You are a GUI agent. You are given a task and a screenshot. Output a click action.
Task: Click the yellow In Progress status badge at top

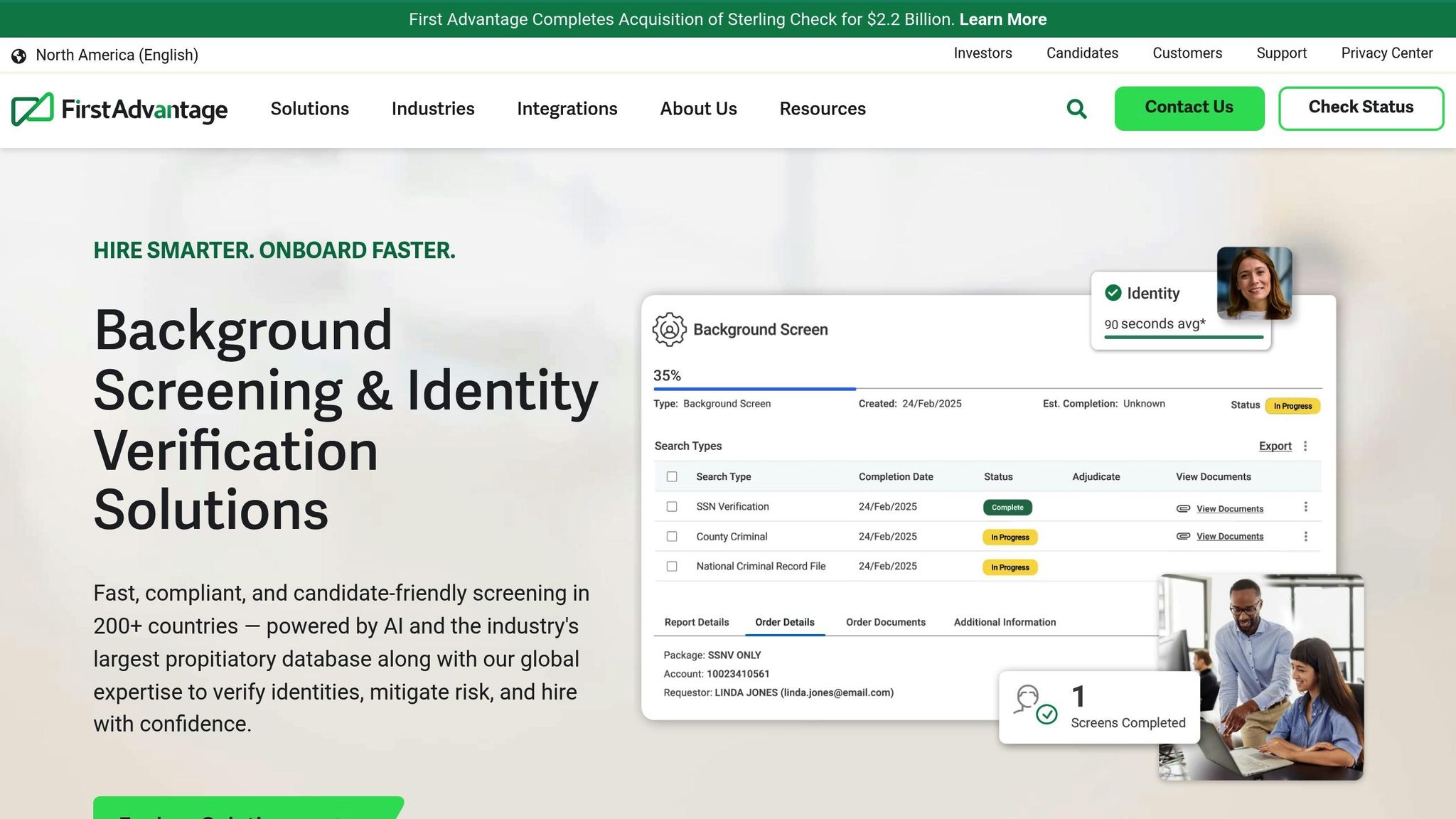pyautogui.click(x=1292, y=406)
